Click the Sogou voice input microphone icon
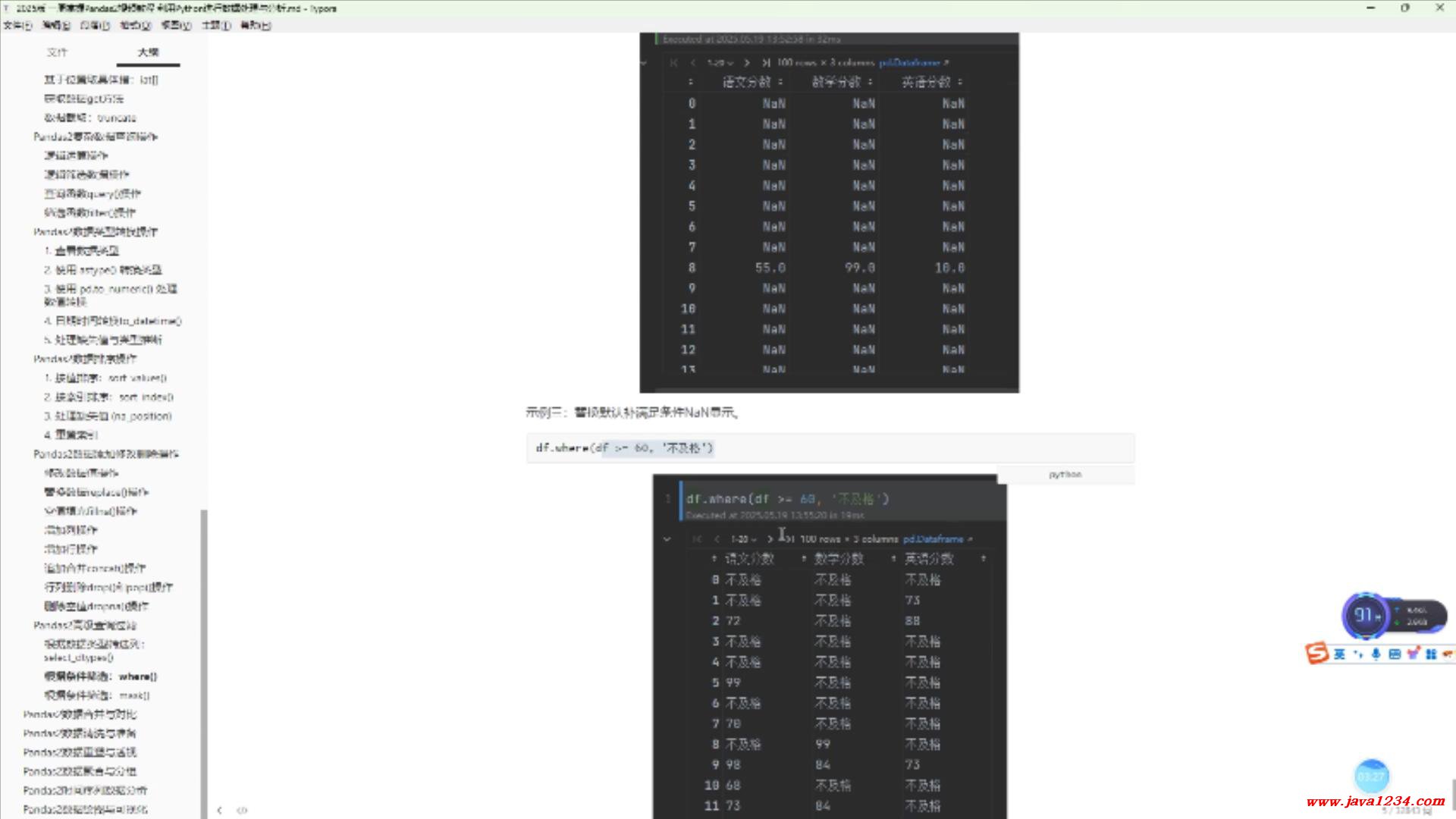Image resolution: width=1456 pixels, height=819 pixels. [1376, 654]
